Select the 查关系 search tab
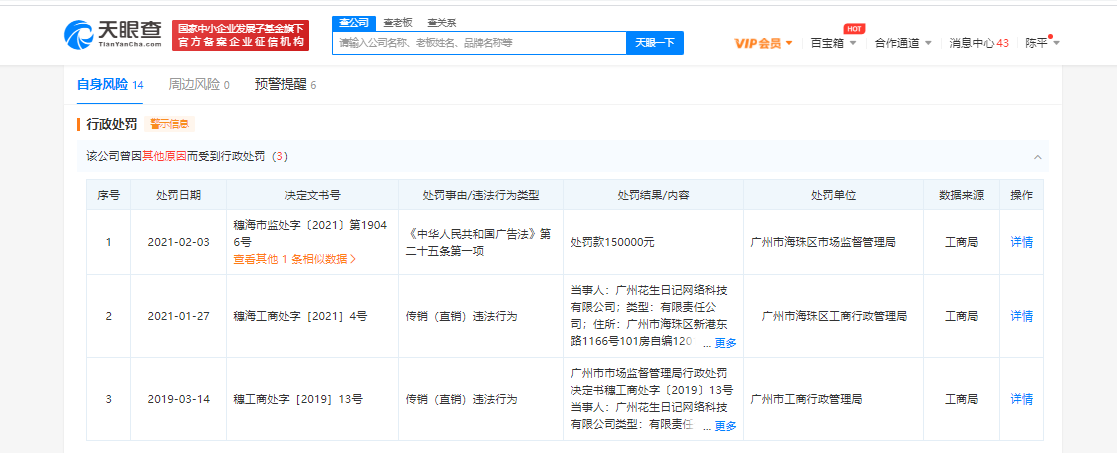Screen dimensions: 1117x453 442,23
